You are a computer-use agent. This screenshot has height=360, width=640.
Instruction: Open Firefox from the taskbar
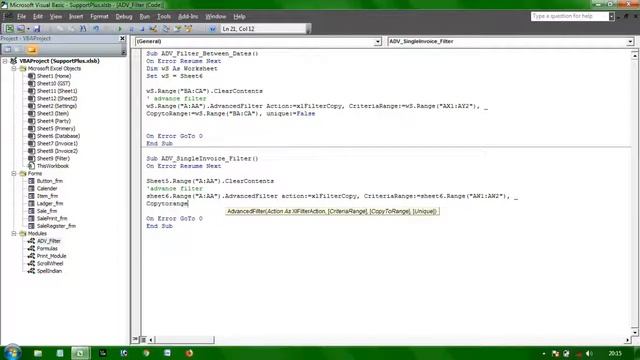point(189,353)
